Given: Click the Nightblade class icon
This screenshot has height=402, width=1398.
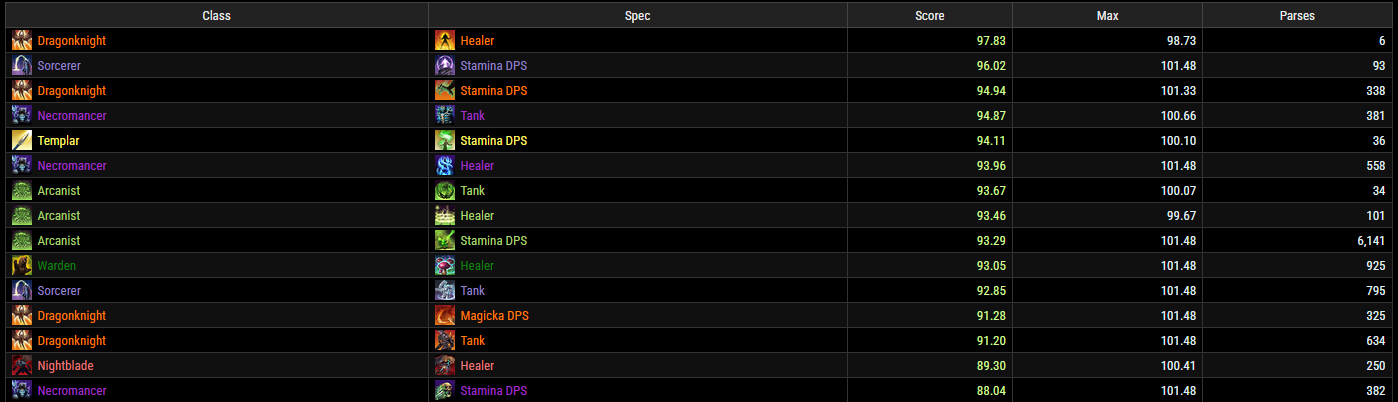Looking at the screenshot, I should tap(22, 366).
